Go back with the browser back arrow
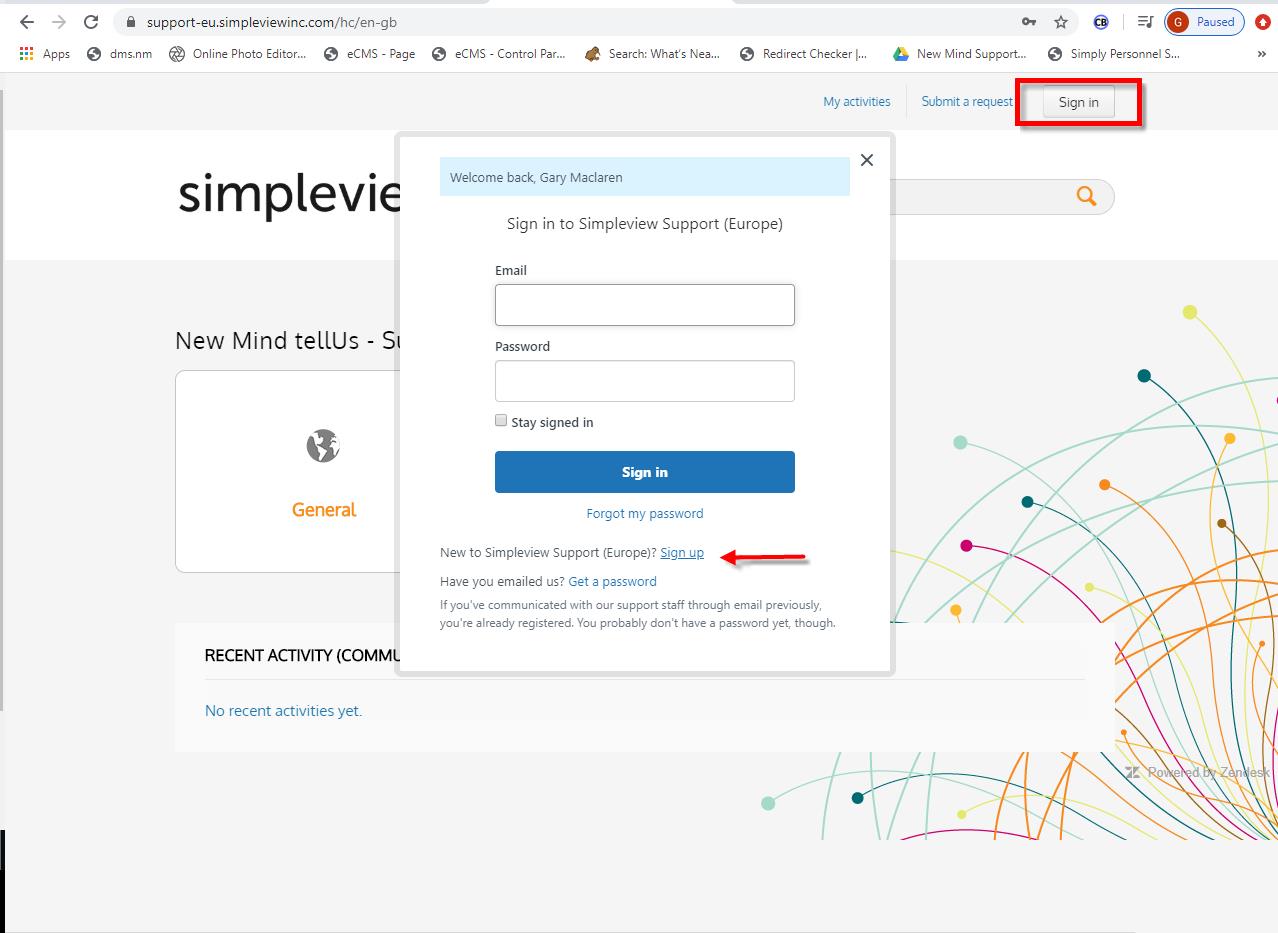Screen dimensions: 1278x933 click(x=27, y=22)
